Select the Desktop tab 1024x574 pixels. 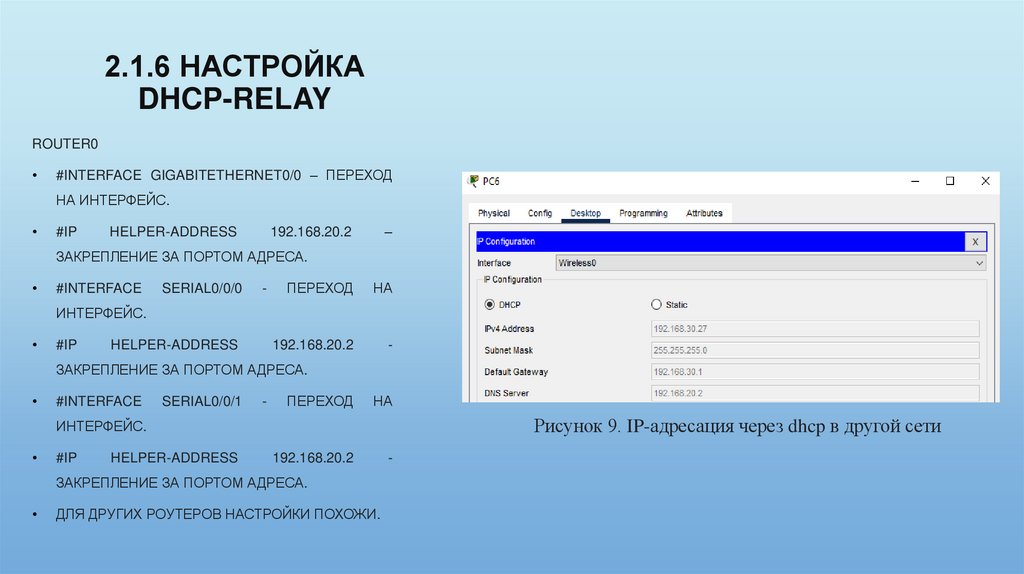pos(585,214)
